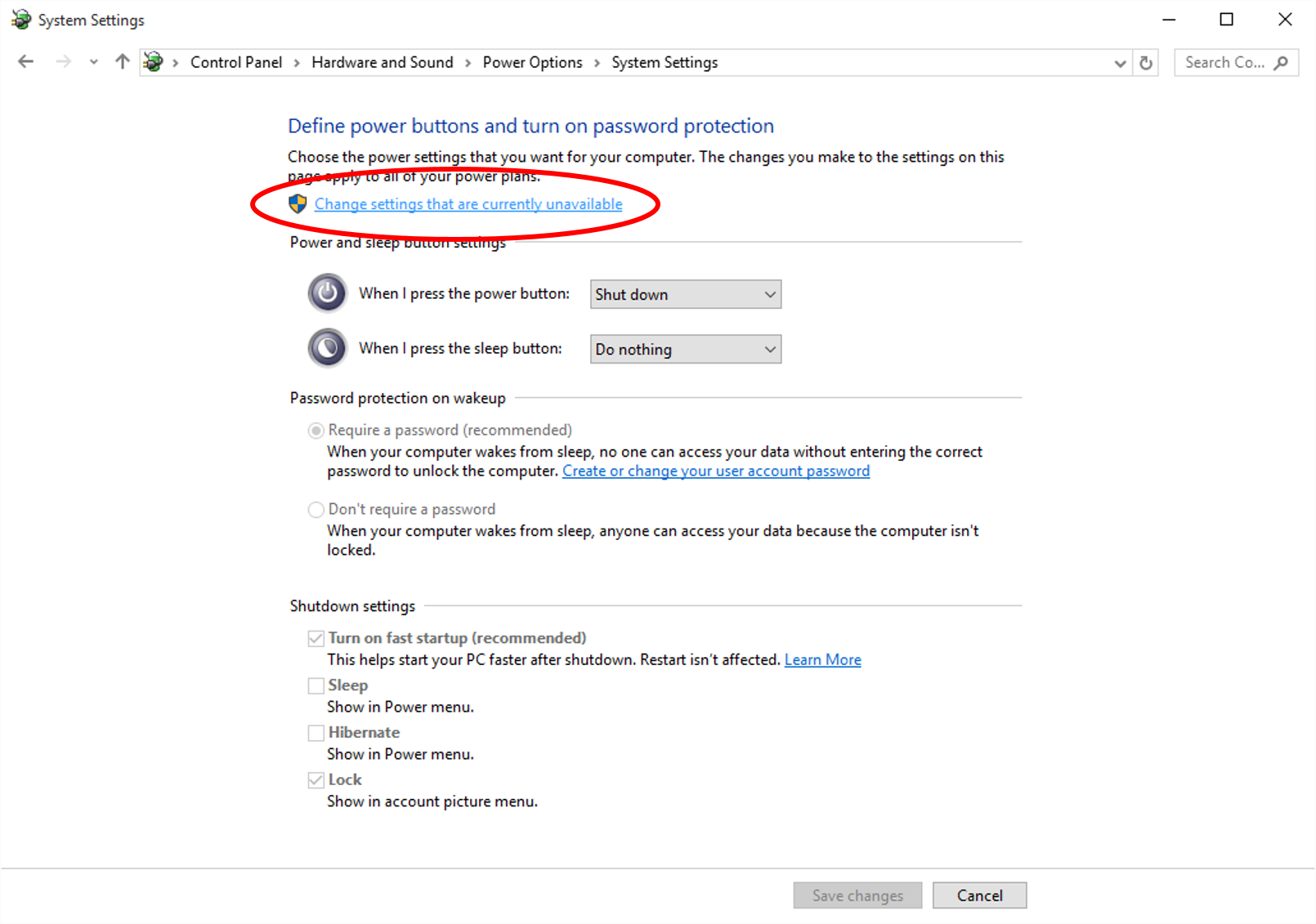This screenshot has width=1316, height=924.
Task: Click the refresh icon in address bar
Action: (1146, 62)
